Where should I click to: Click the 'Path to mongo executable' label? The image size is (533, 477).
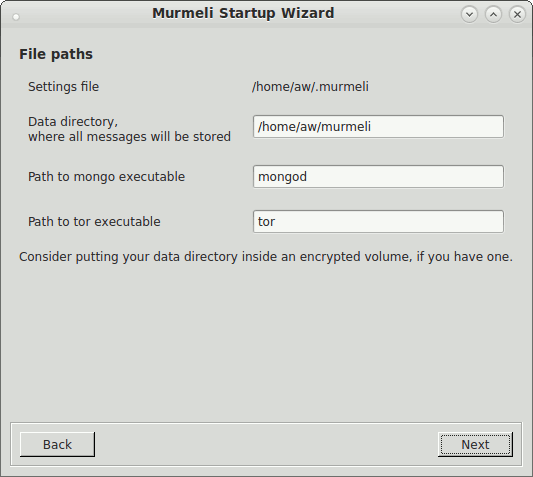coord(106,177)
